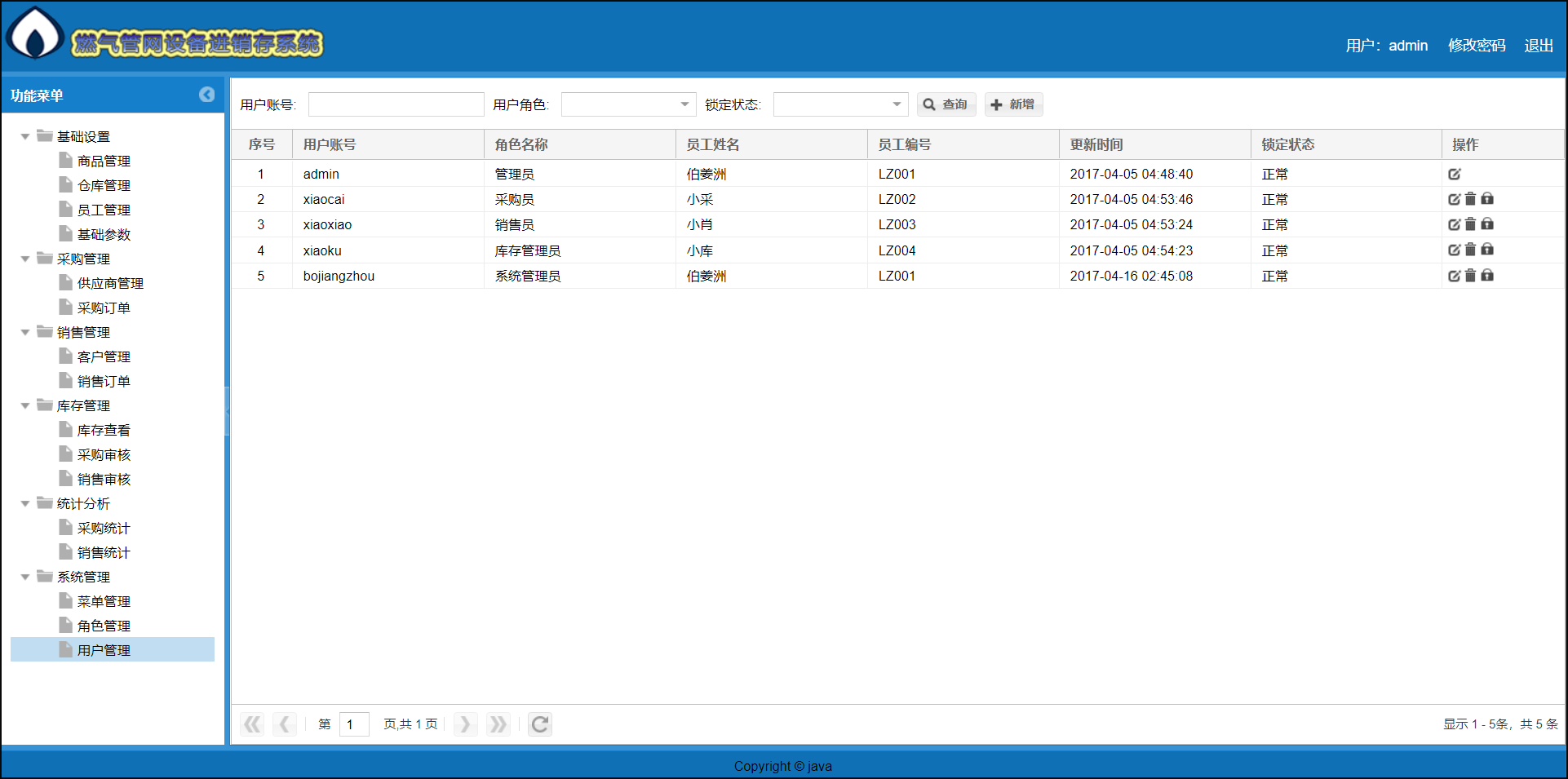Open 采购统计 menu item
1568x779 pixels.
pos(104,528)
